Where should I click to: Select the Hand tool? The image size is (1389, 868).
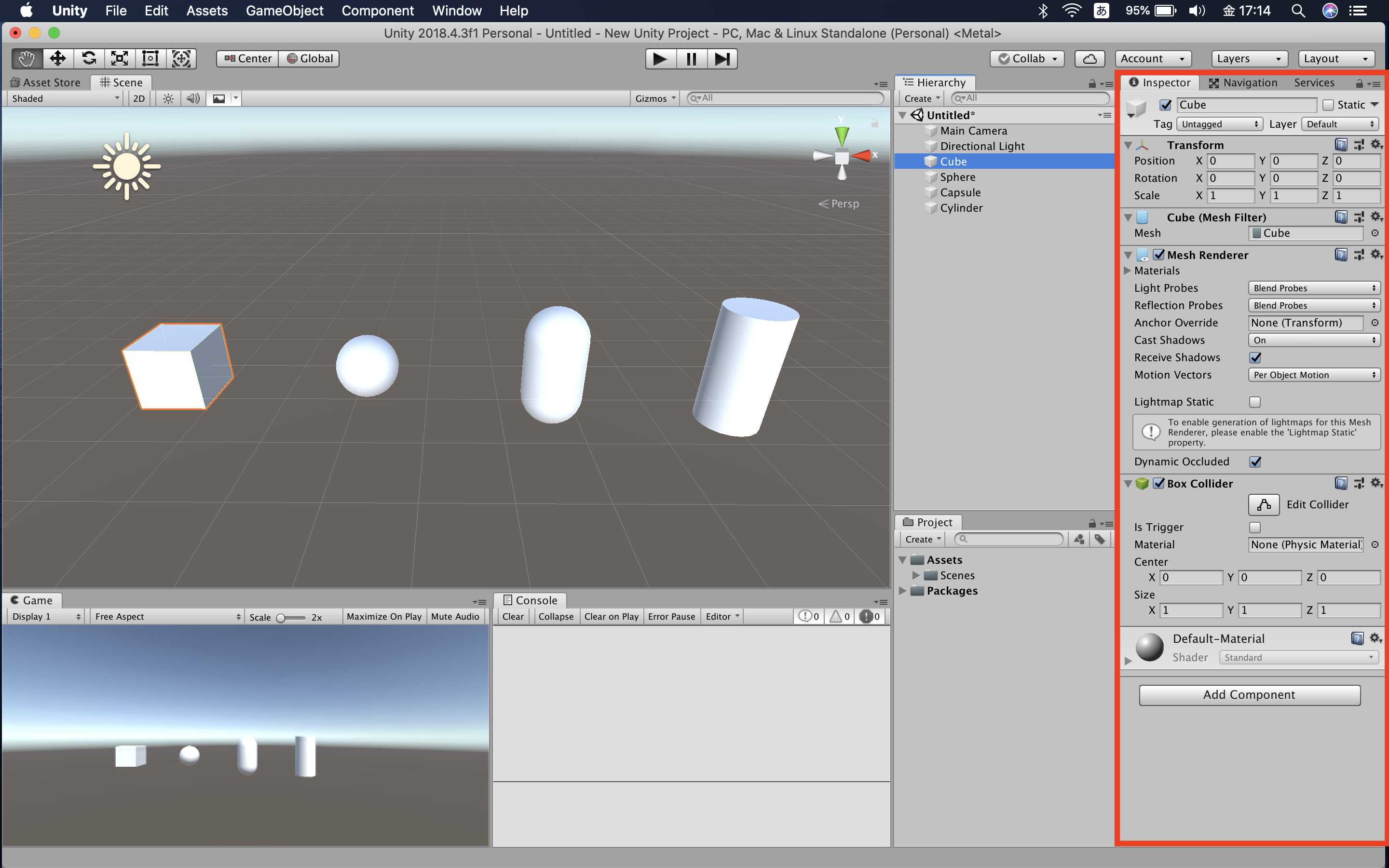click(x=27, y=58)
